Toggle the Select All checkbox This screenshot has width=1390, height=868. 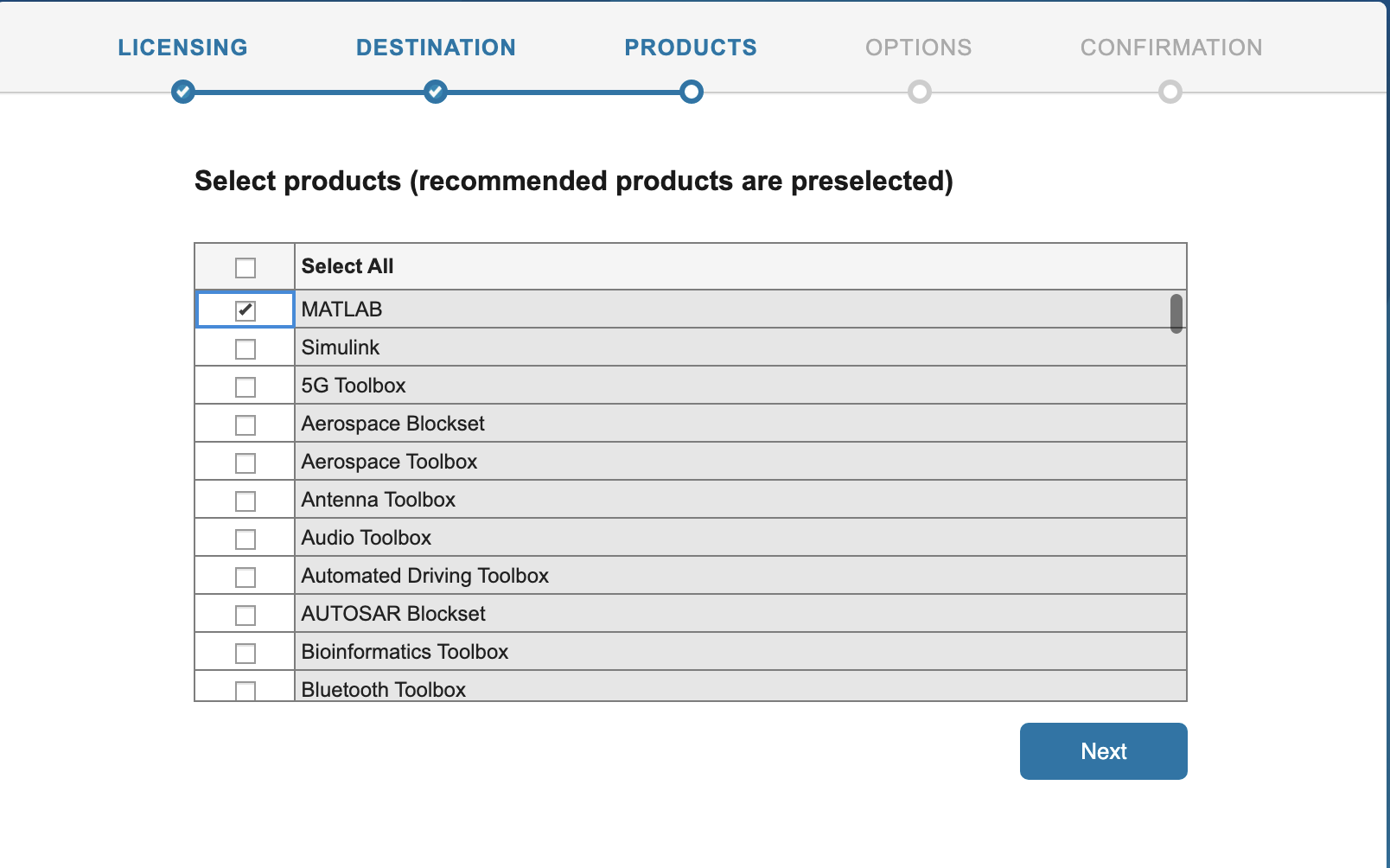click(x=245, y=268)
